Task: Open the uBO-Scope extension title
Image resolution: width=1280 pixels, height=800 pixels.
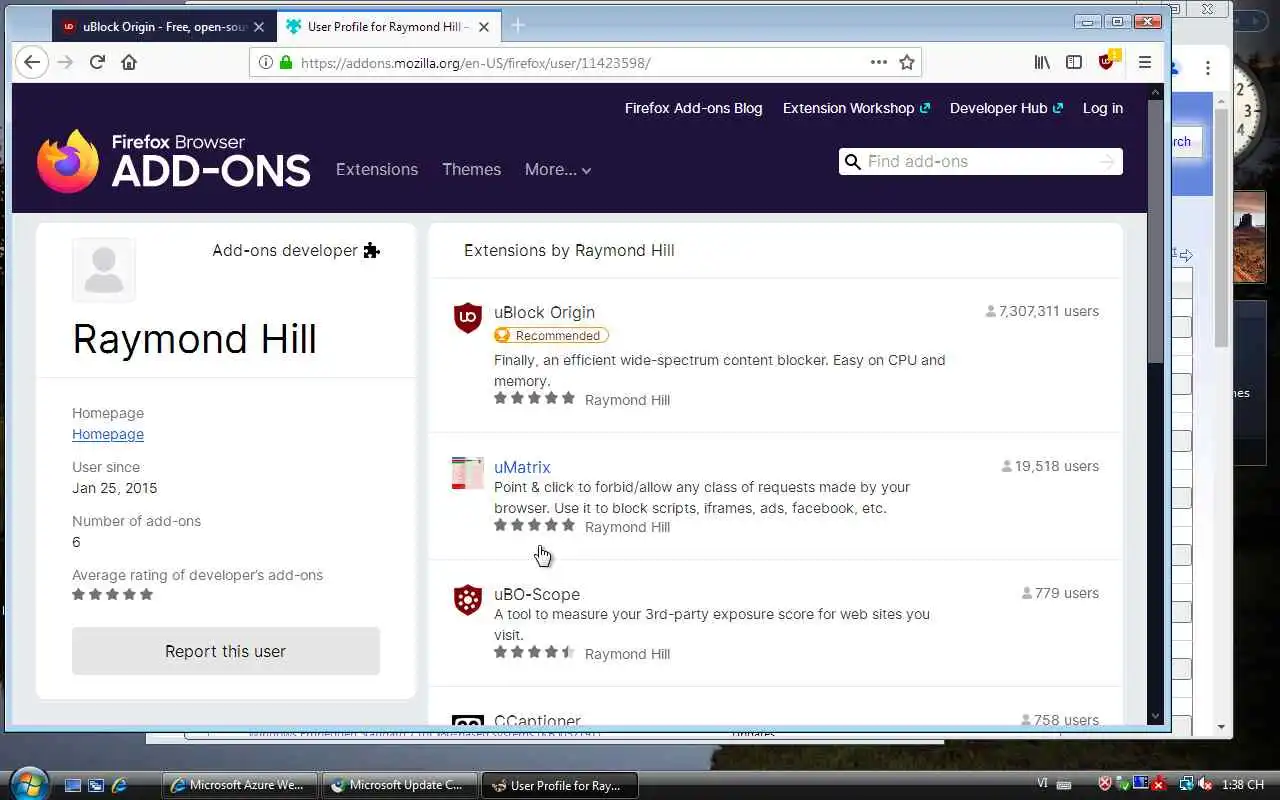Action: 537,594
